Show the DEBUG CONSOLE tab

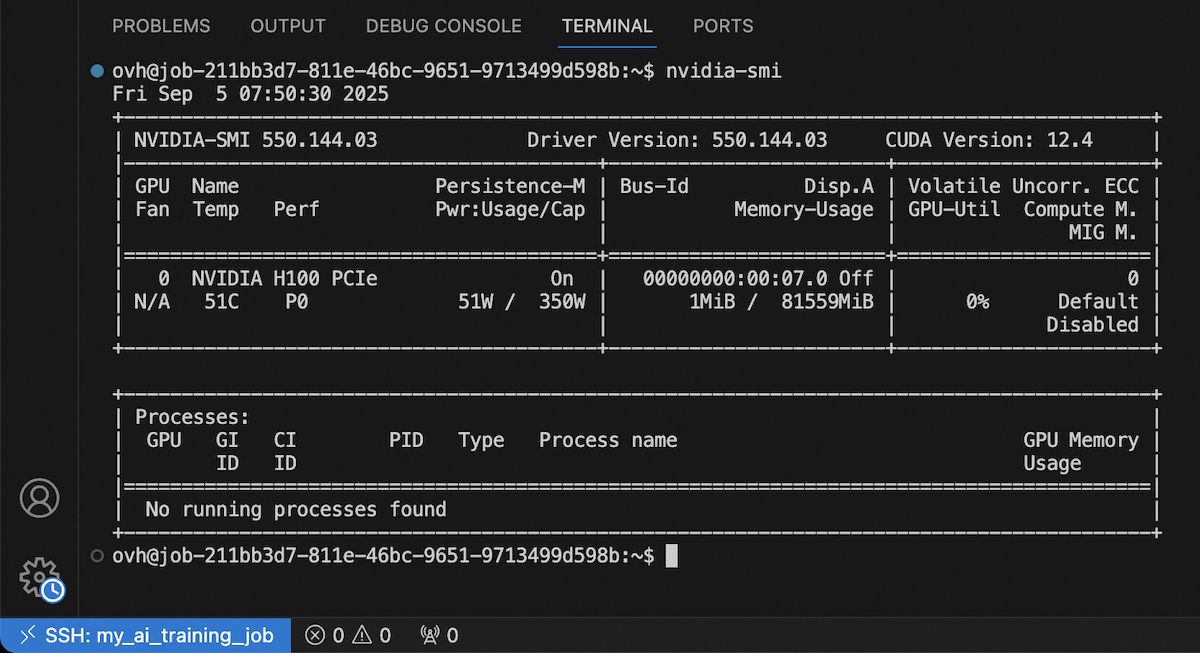[x=443, y=26]
